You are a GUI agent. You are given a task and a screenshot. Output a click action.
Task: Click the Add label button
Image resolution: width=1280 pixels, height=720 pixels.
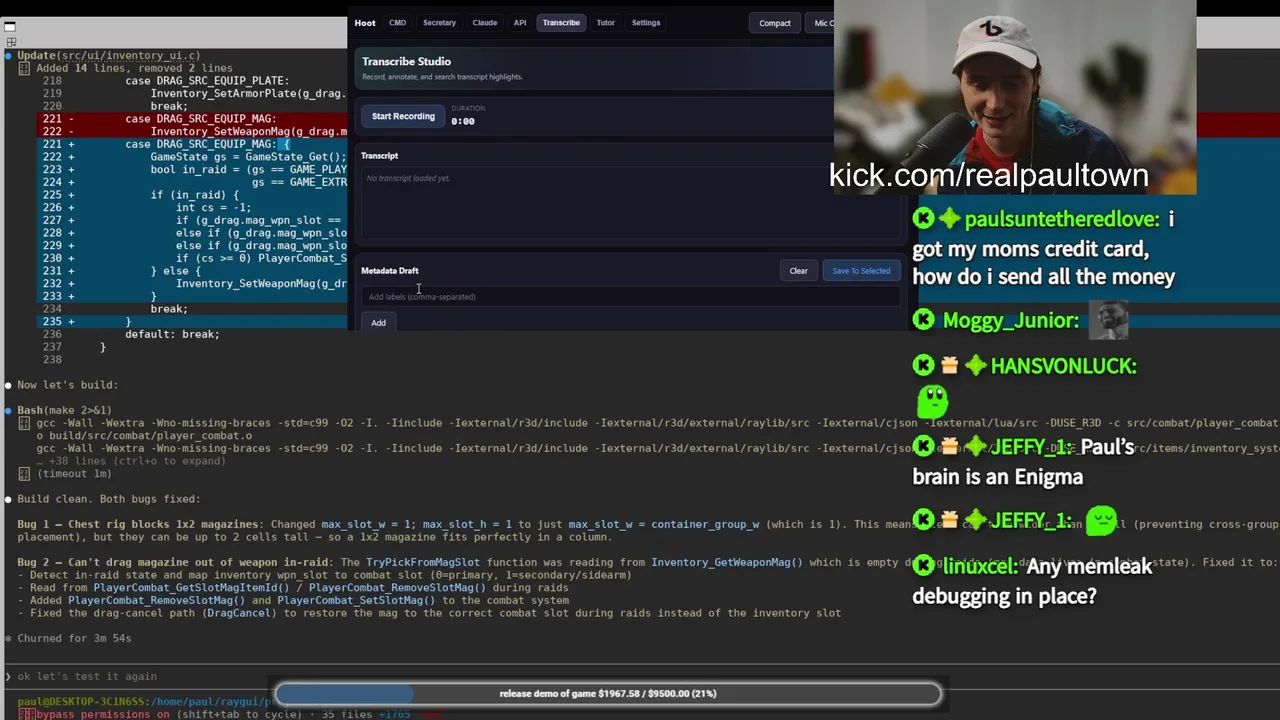point(378,322)
